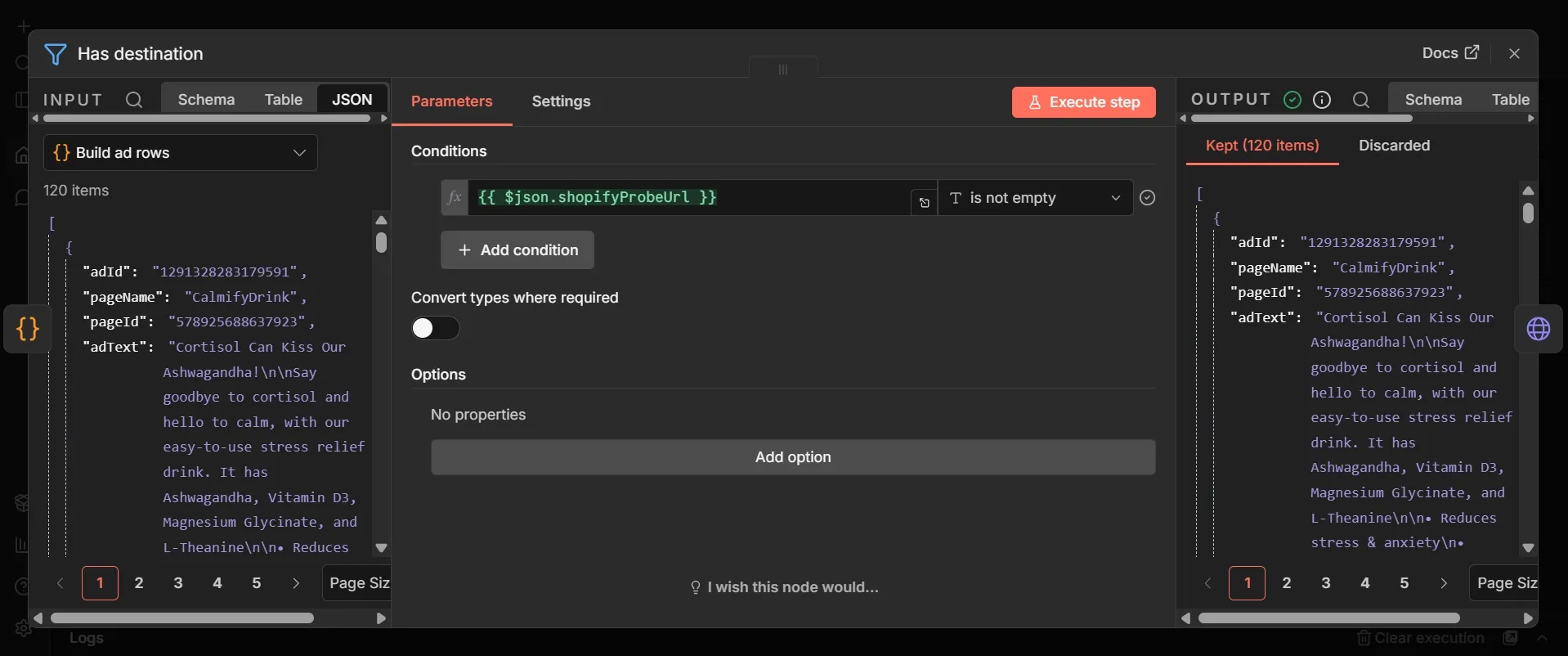Click the Add condition button
The width and height of the screenshot is (1568, 656).
pos(517,250)
